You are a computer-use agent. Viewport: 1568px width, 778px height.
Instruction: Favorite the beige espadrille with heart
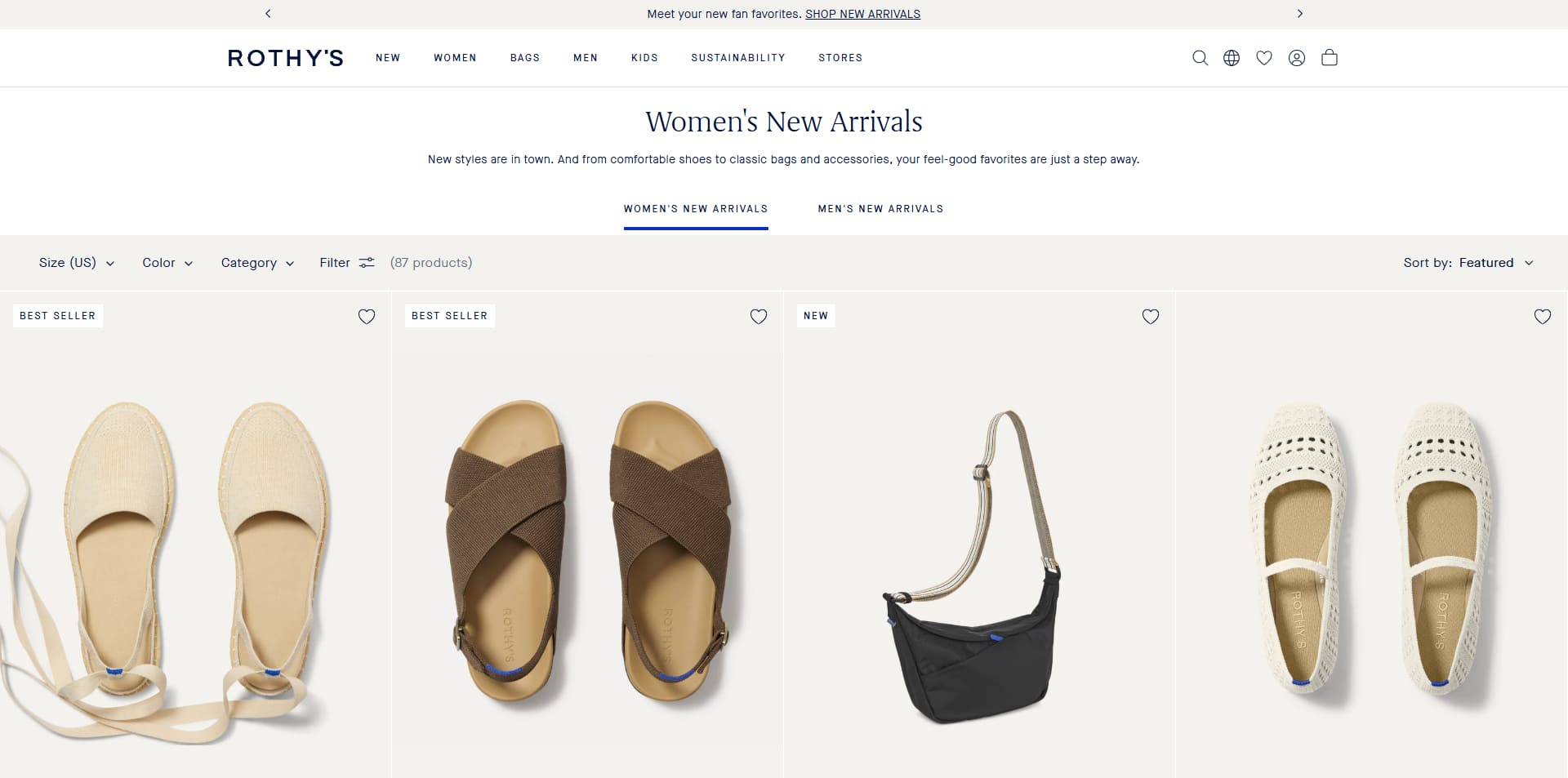[367, 317]
